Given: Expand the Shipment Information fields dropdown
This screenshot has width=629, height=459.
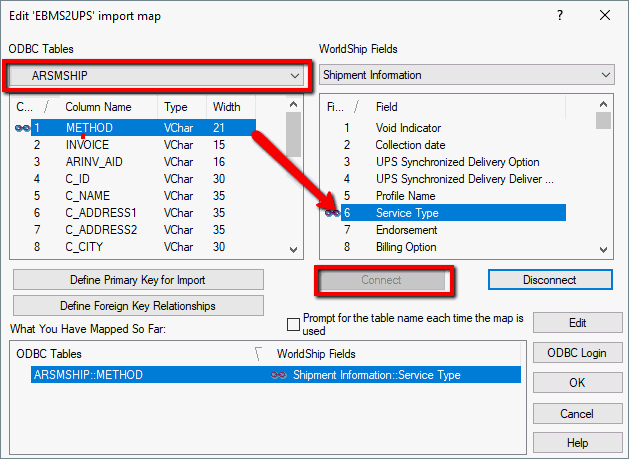Looking at the screenshot, I should (466, 75).
